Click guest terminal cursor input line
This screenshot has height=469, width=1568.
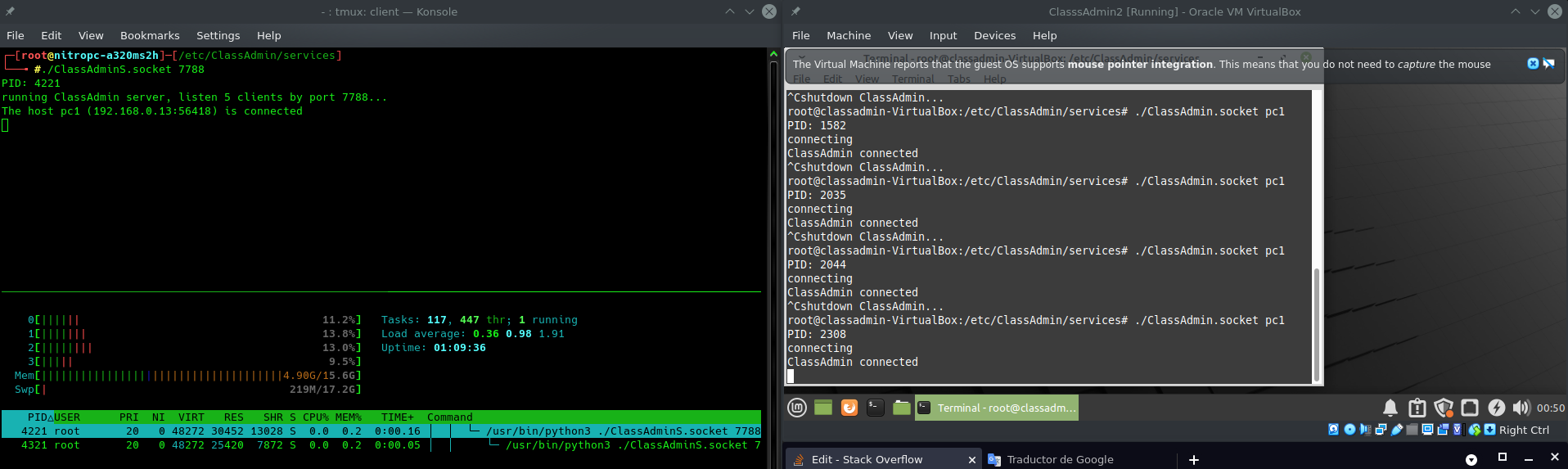[x=1049, y=376]
